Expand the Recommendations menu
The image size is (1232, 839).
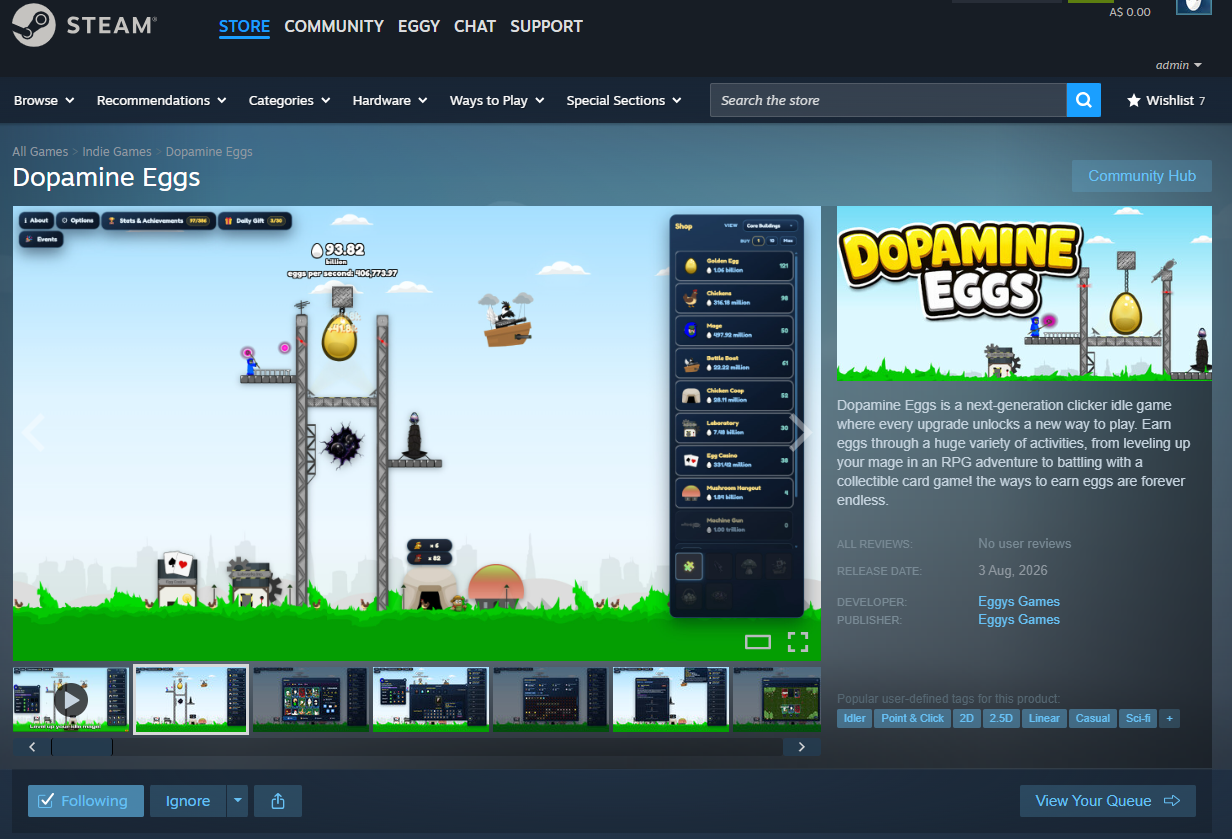pyautogui.click(x=162, y=100)
